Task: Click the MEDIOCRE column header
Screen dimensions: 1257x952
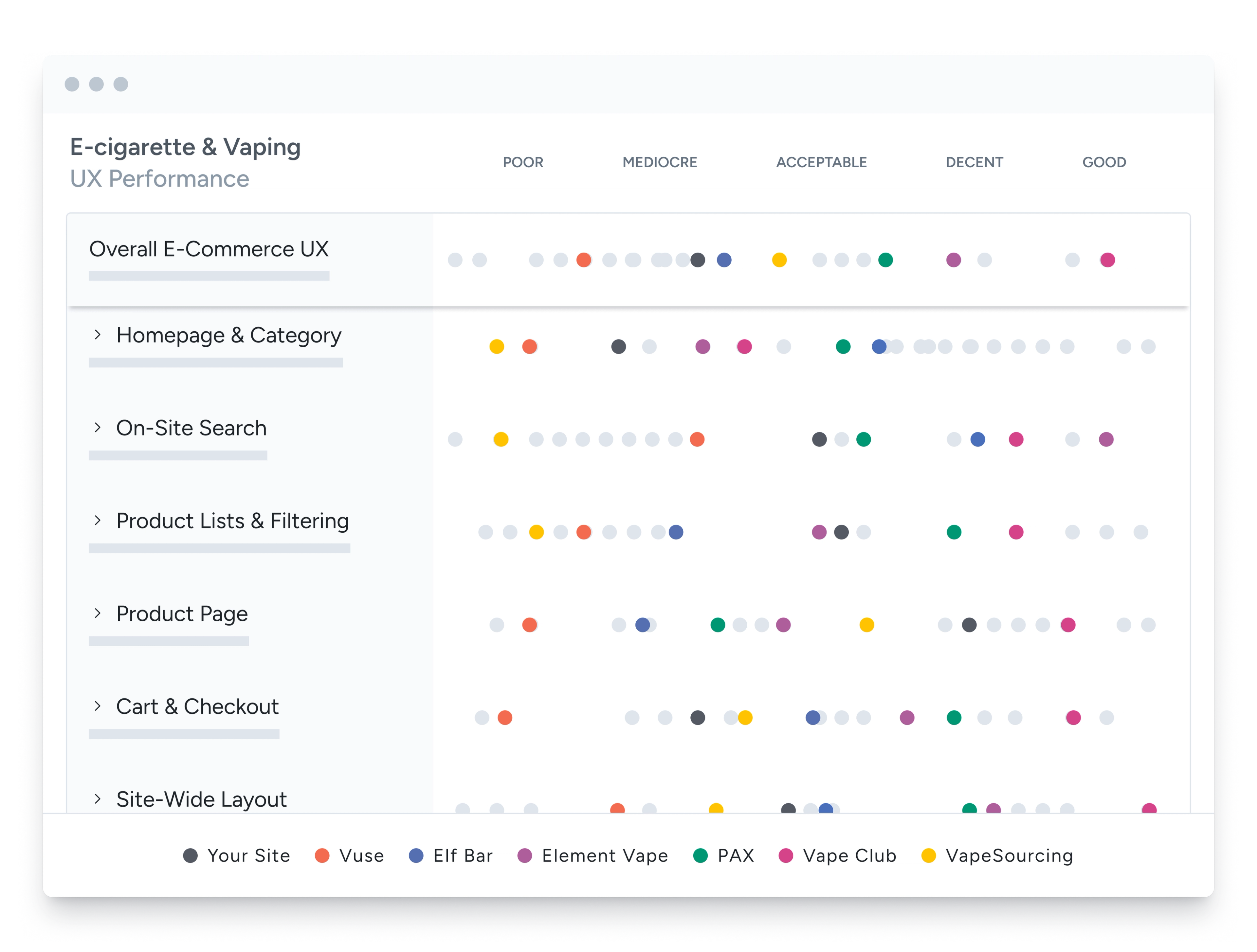Action: pos(660,163)
